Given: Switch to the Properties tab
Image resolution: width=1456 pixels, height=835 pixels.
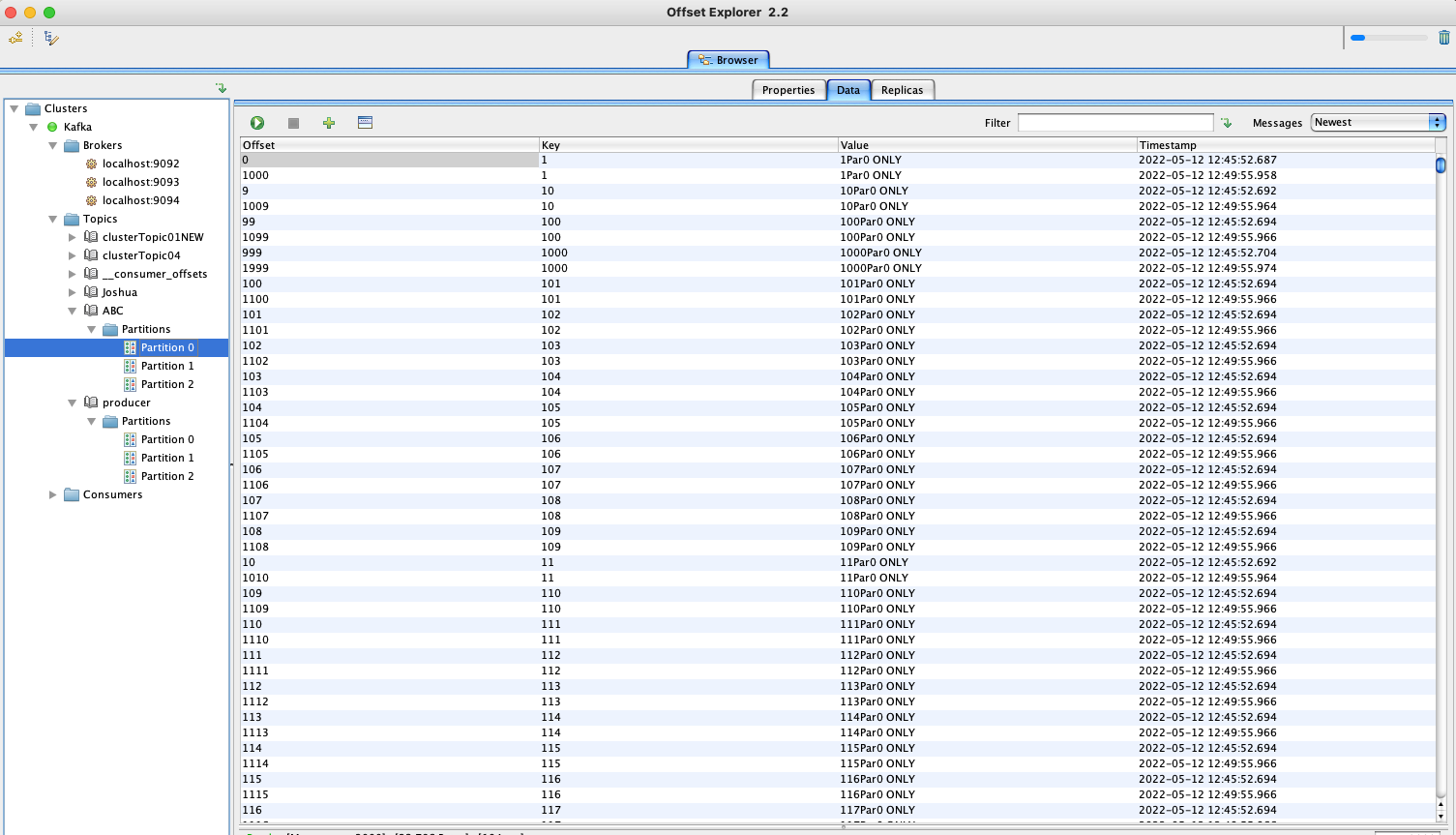Looking at the screenshot, I should point(787,90).
